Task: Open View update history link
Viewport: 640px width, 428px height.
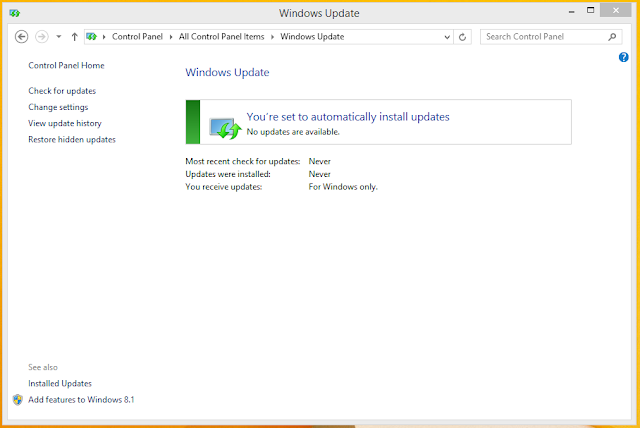Action: (x=64, y=123)
